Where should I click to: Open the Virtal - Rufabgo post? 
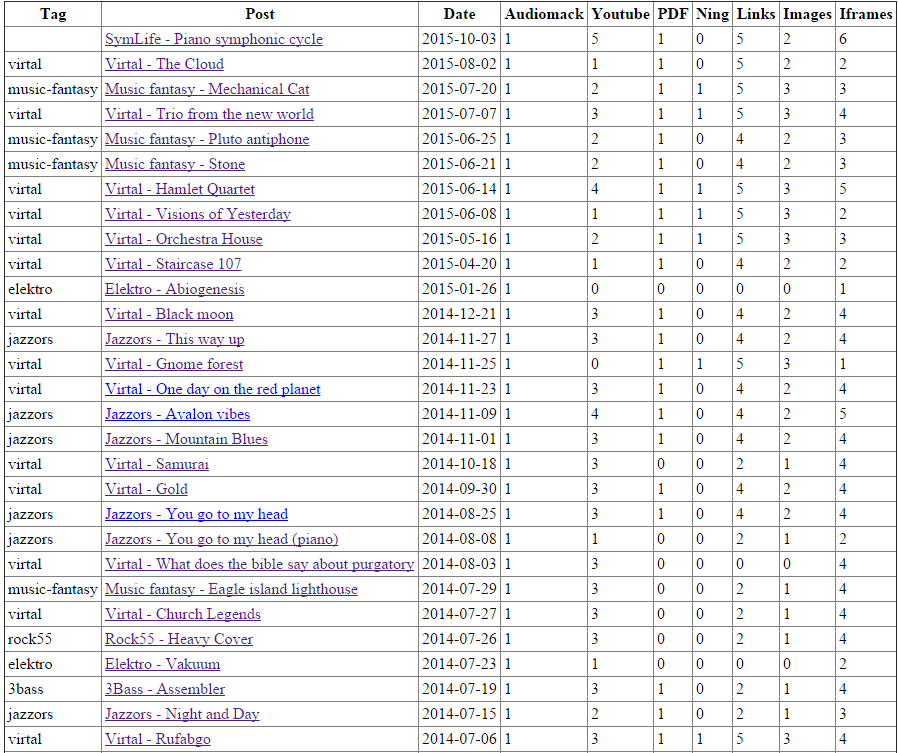pyautogui.click(x=157, y=739)
